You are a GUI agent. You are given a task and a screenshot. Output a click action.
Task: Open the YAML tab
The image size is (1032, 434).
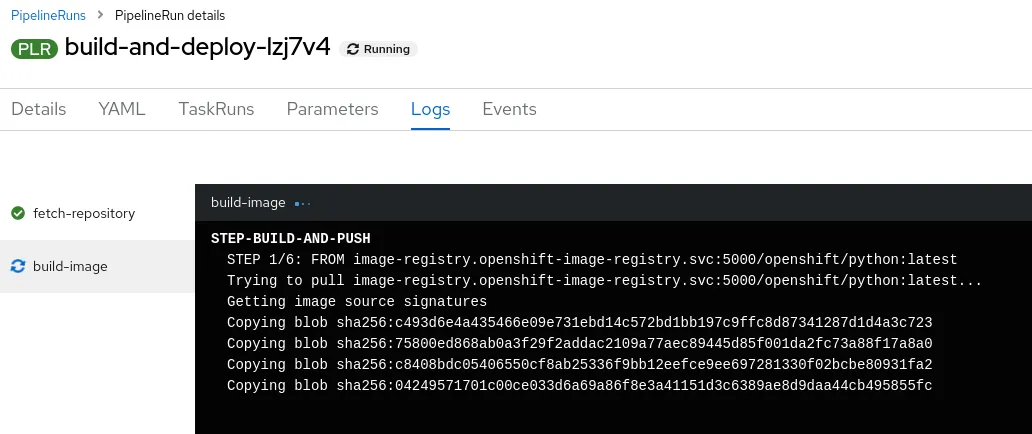point(122,109)
